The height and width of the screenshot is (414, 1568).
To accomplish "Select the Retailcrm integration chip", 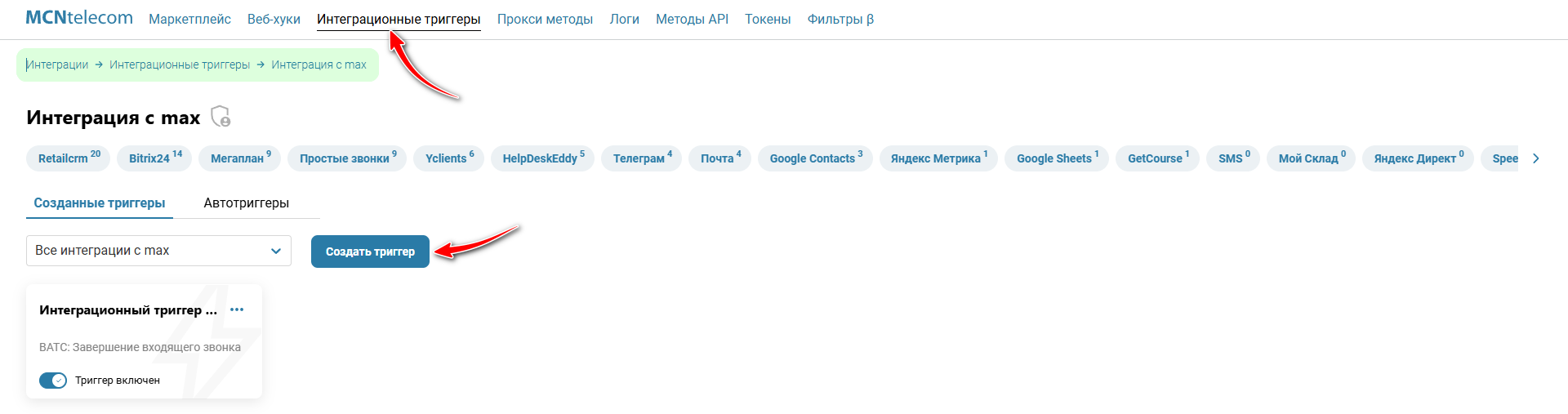I will (x=69, y=158).
